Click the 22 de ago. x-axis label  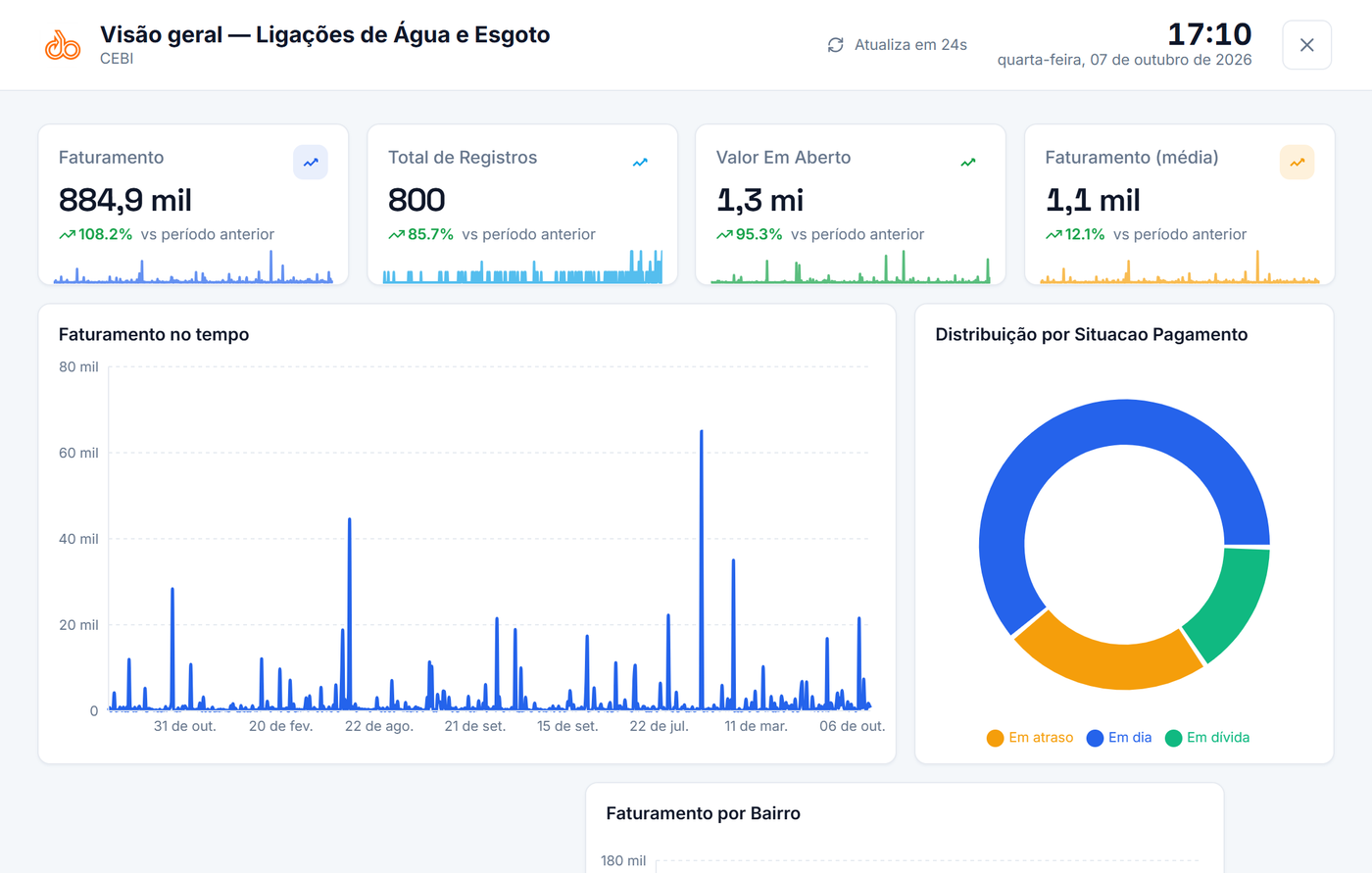379,727
